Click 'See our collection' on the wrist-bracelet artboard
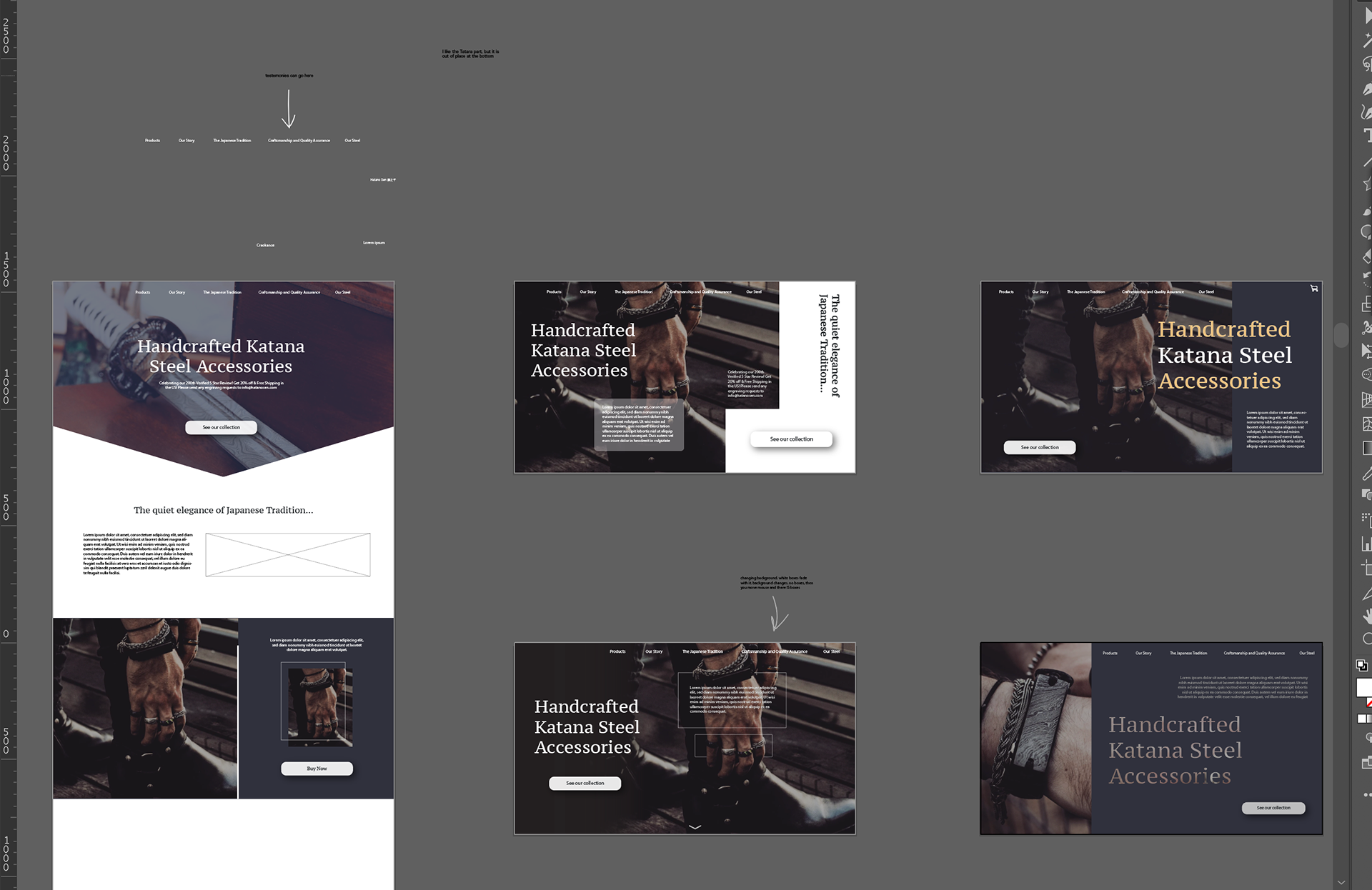Screen dimensions: 1372x890 [x=1273, y=808]
